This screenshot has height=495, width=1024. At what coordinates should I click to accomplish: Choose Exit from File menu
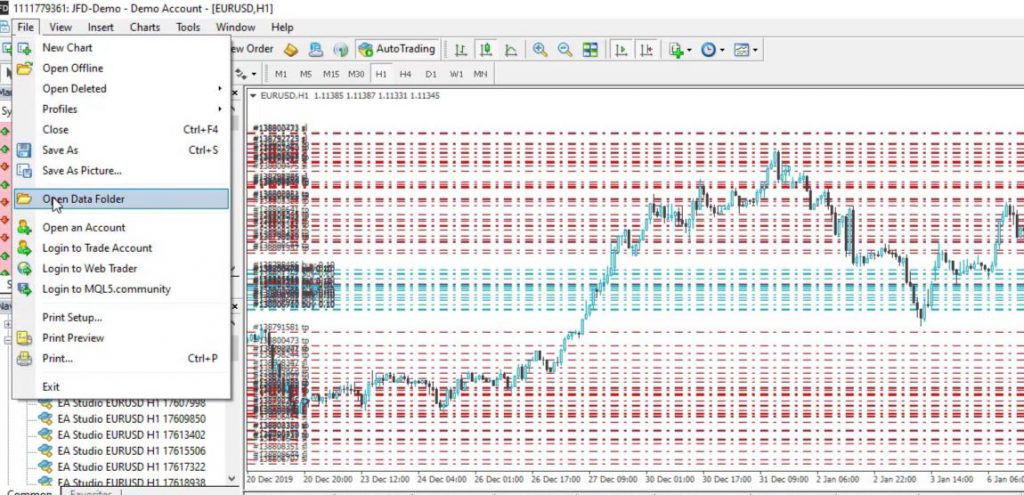point(121,387)
